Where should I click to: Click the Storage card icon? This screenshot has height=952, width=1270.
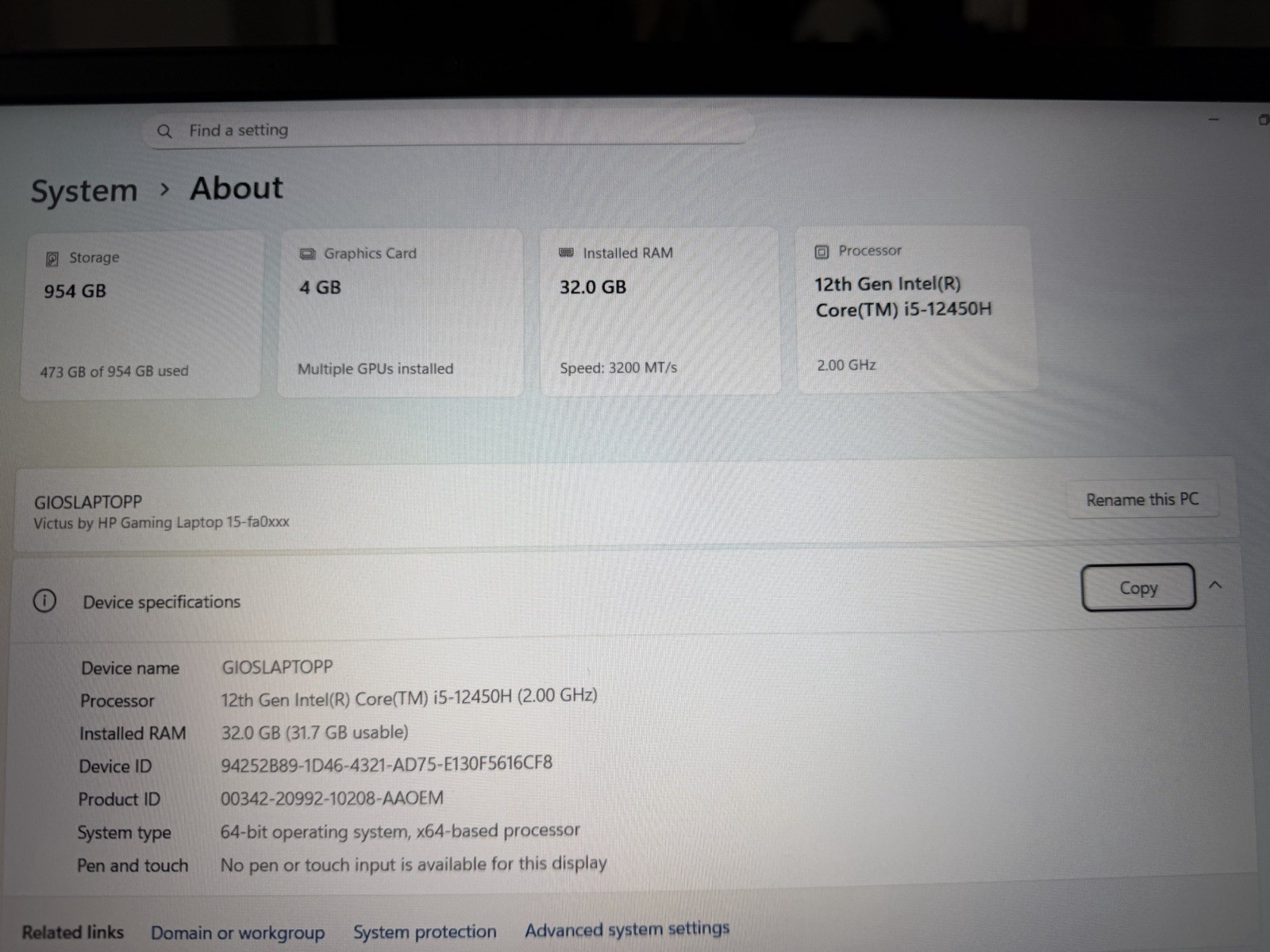pyautogui.click(x=52, y=259)
